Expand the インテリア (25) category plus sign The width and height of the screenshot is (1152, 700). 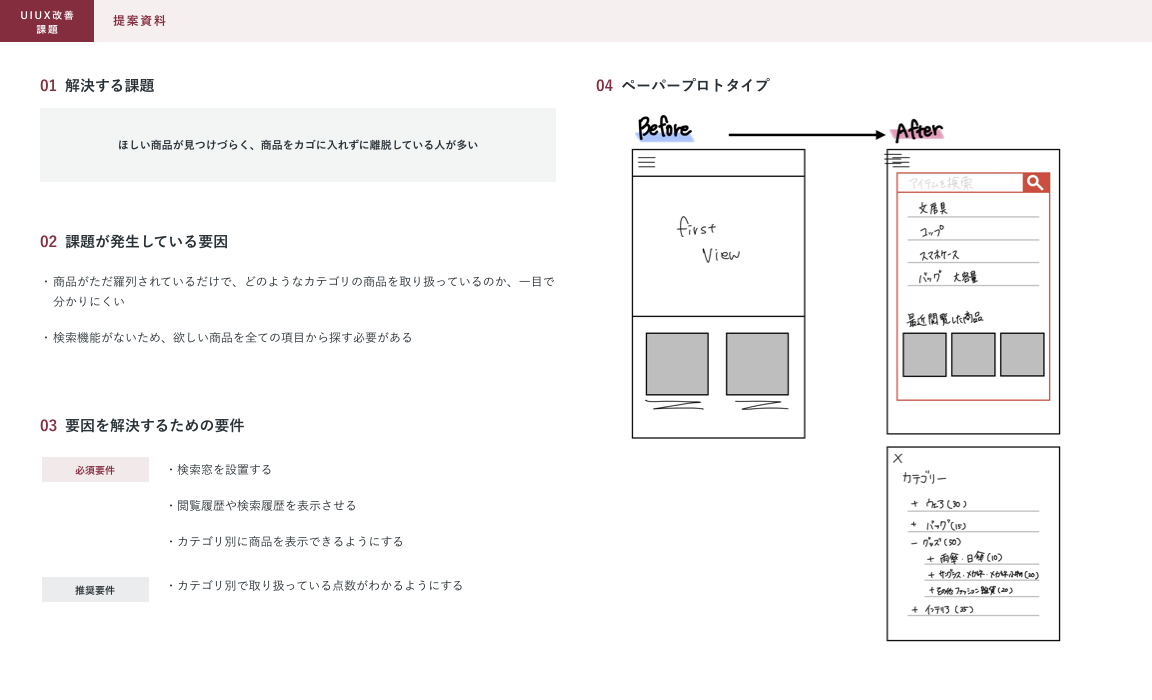[914, 610]
